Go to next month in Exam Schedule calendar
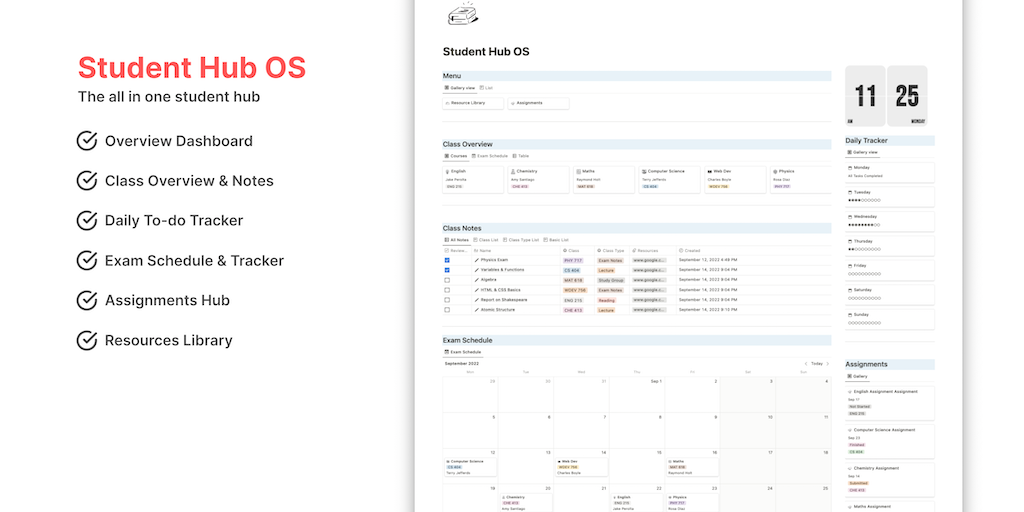The height and width of the screenshot is (512, 1024). click(828, 364)
